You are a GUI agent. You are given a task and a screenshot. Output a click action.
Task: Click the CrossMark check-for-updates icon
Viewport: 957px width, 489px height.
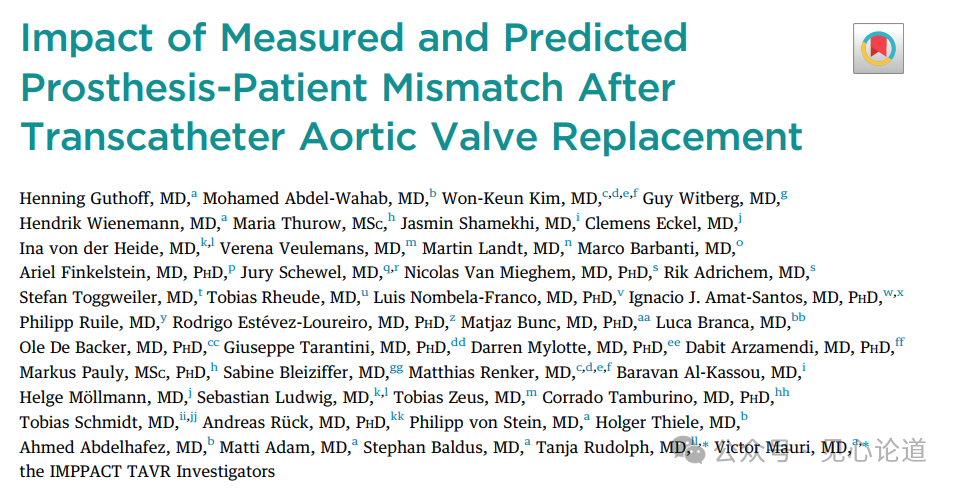(878, 49)
